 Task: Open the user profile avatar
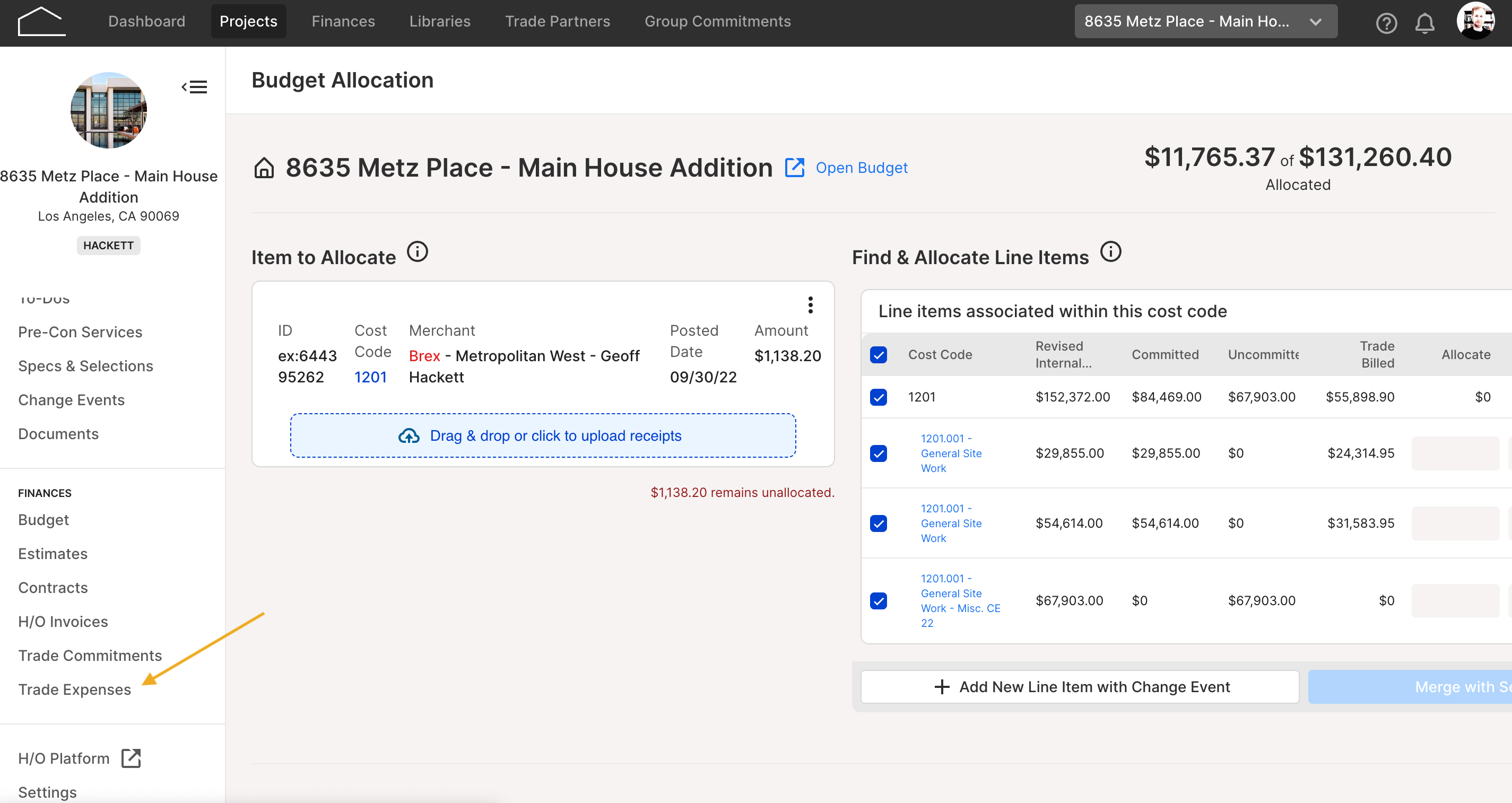pyautogui.click(x=1475, y=21)
